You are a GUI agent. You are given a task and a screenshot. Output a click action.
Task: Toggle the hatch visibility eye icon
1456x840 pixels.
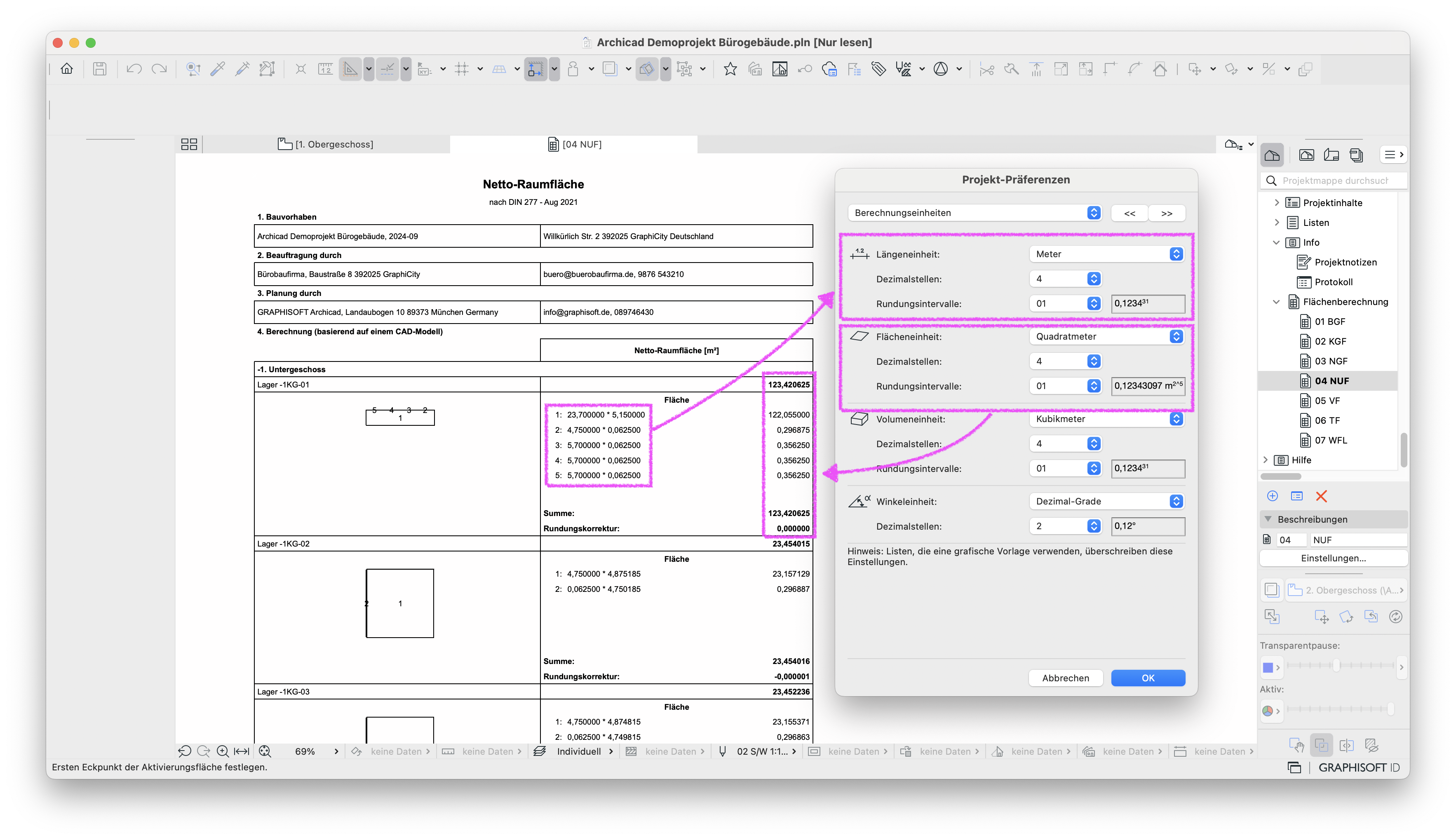[x=1372, y=745]
